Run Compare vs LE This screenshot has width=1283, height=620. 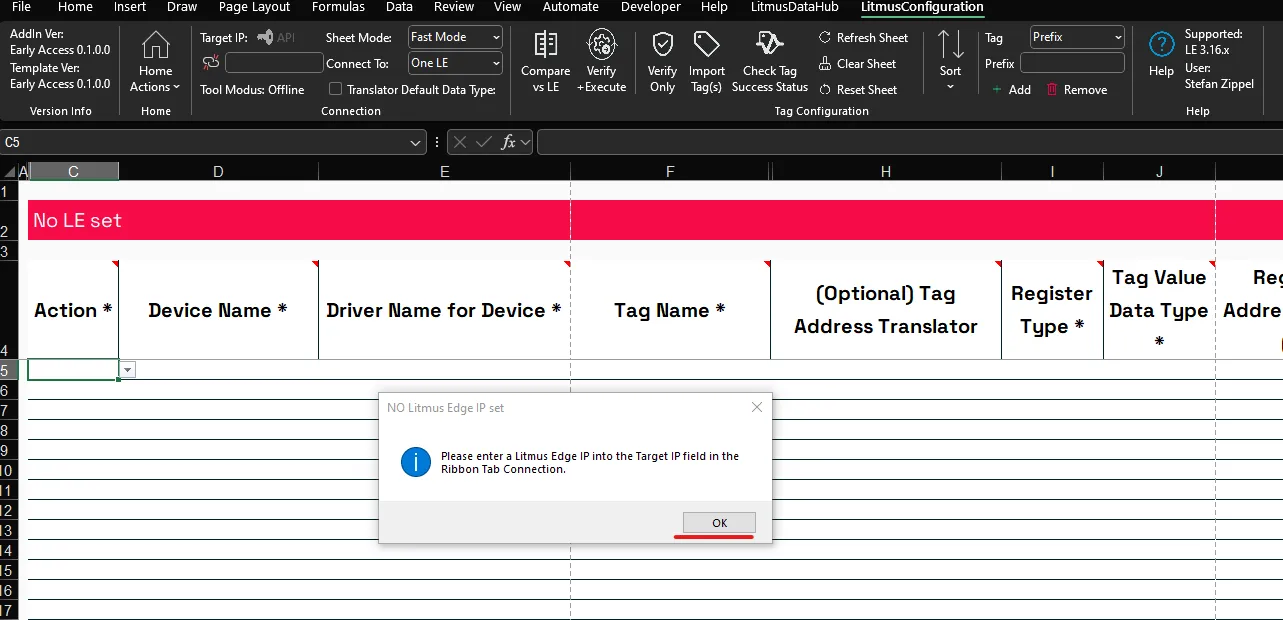point(545,62)
